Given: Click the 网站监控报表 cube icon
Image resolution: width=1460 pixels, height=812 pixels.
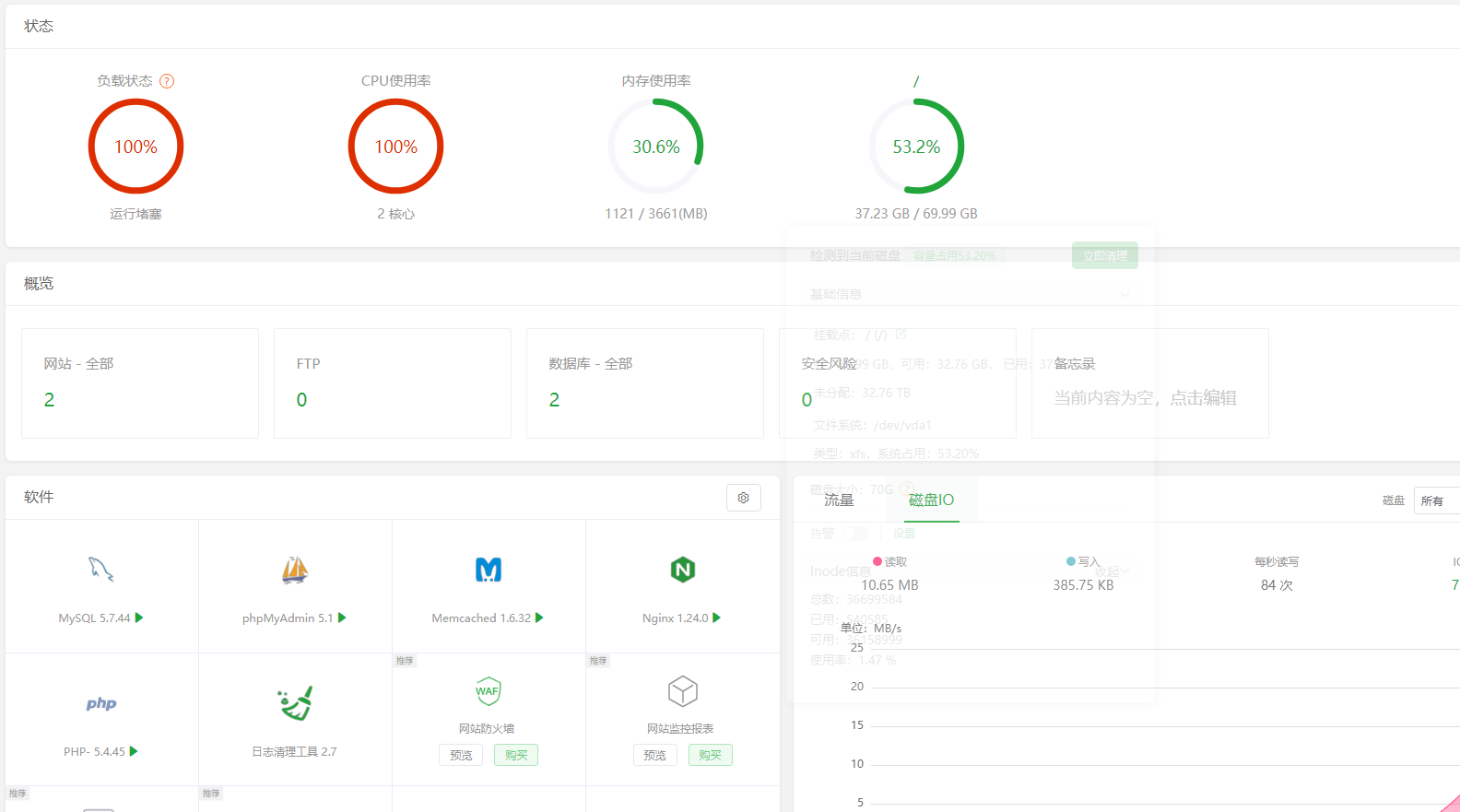Looking at the screenshot, I should coord(683,691).
